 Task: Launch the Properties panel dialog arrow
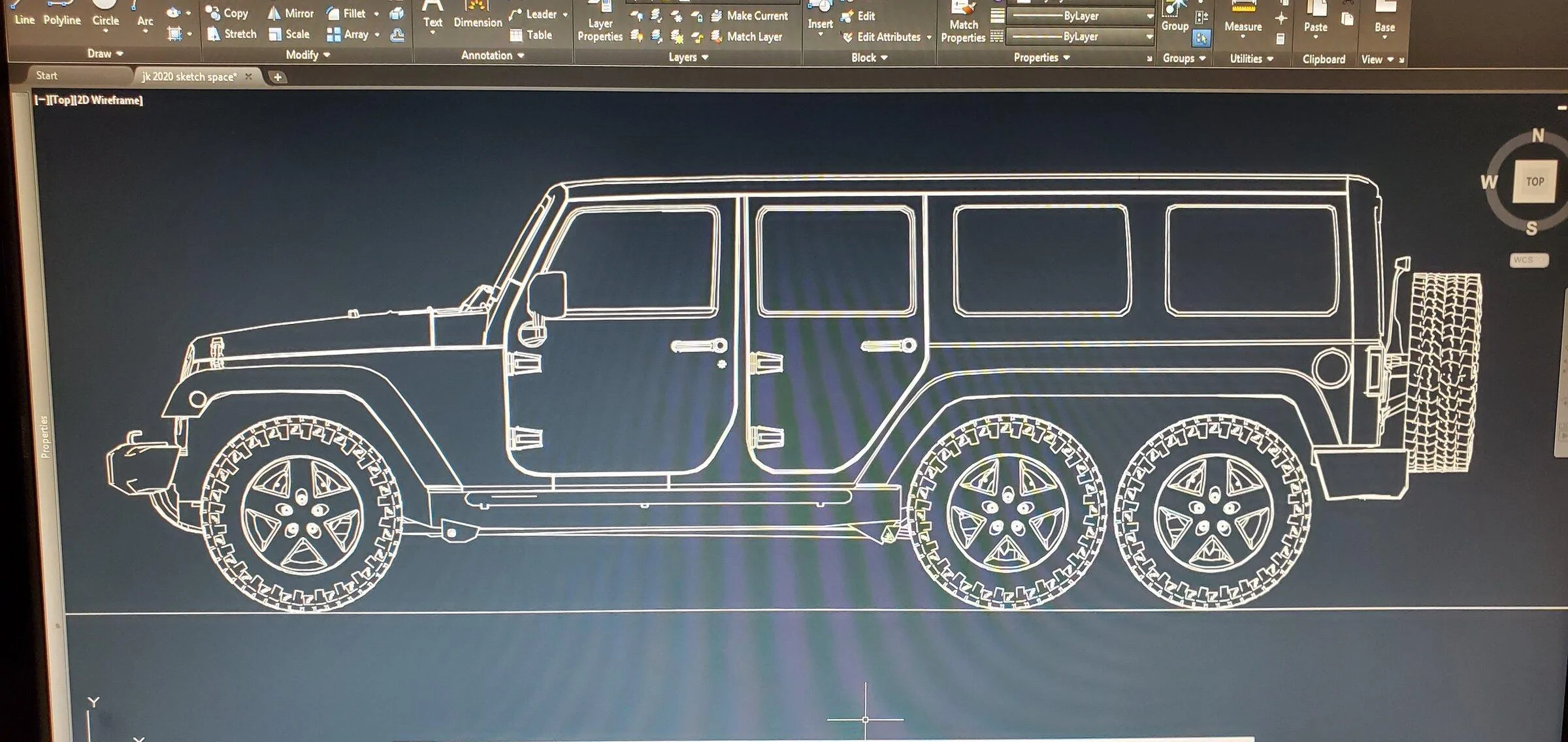(1150, 59)
